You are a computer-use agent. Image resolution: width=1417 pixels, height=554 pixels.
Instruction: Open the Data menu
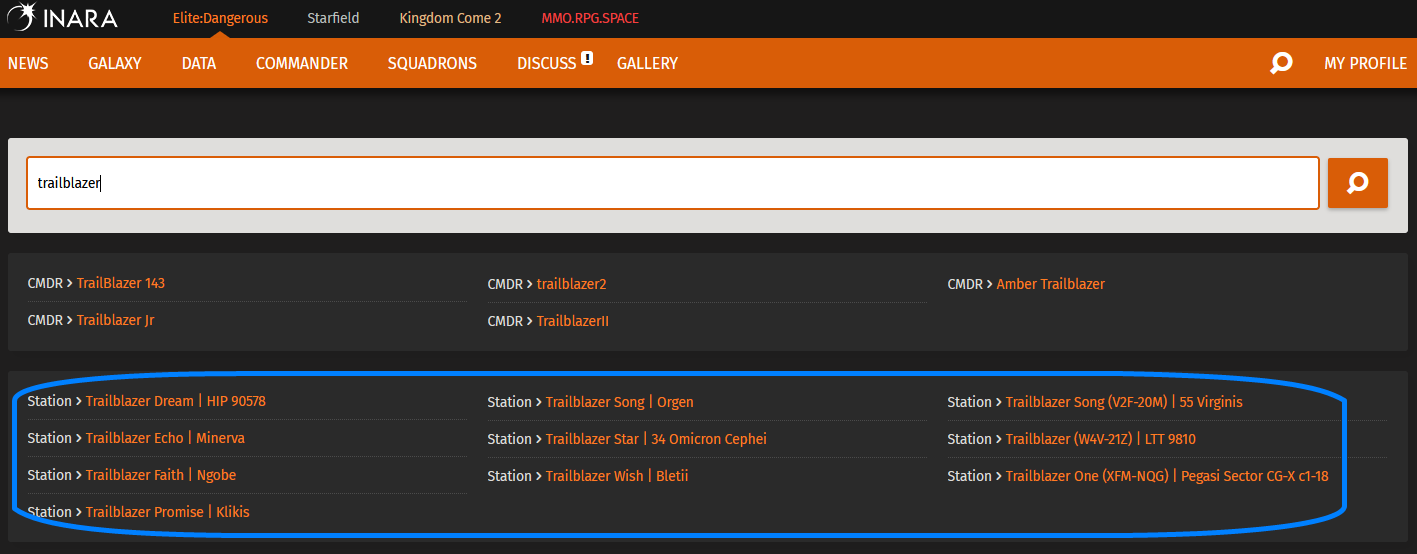coord(199,63)
